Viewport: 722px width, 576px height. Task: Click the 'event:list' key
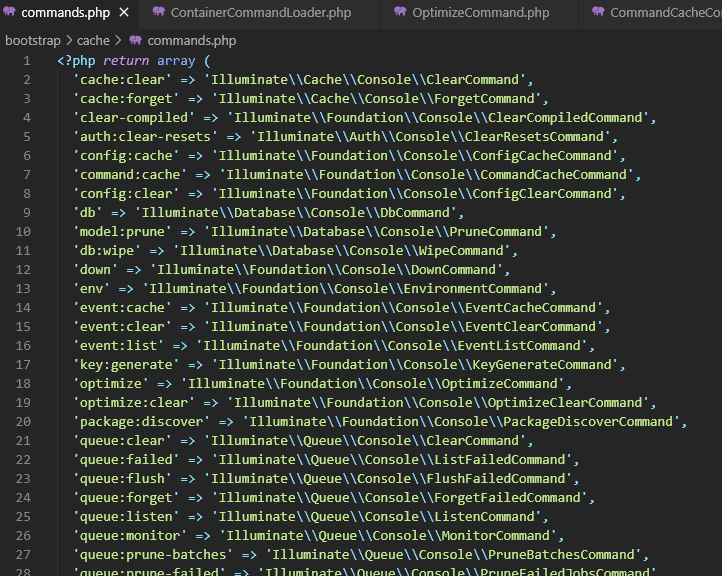click(118, 346)
